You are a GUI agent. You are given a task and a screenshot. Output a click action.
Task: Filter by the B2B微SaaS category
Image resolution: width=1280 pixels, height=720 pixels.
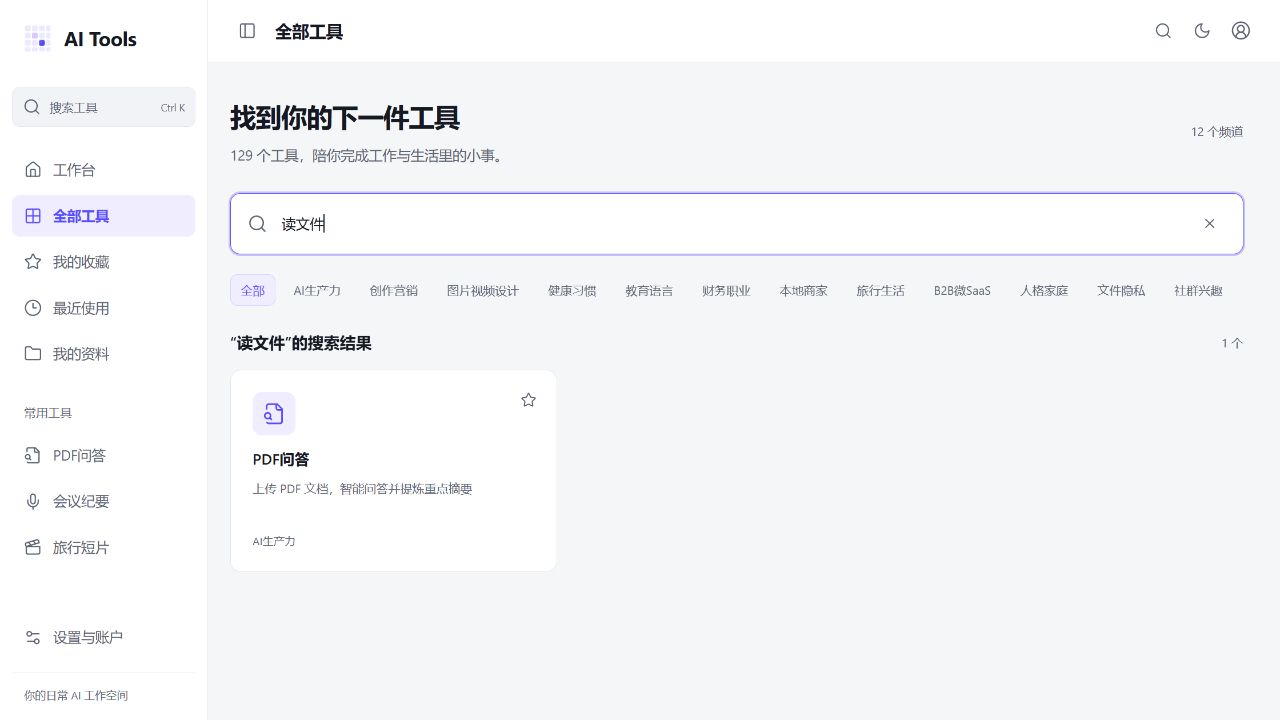coord(962,290)
